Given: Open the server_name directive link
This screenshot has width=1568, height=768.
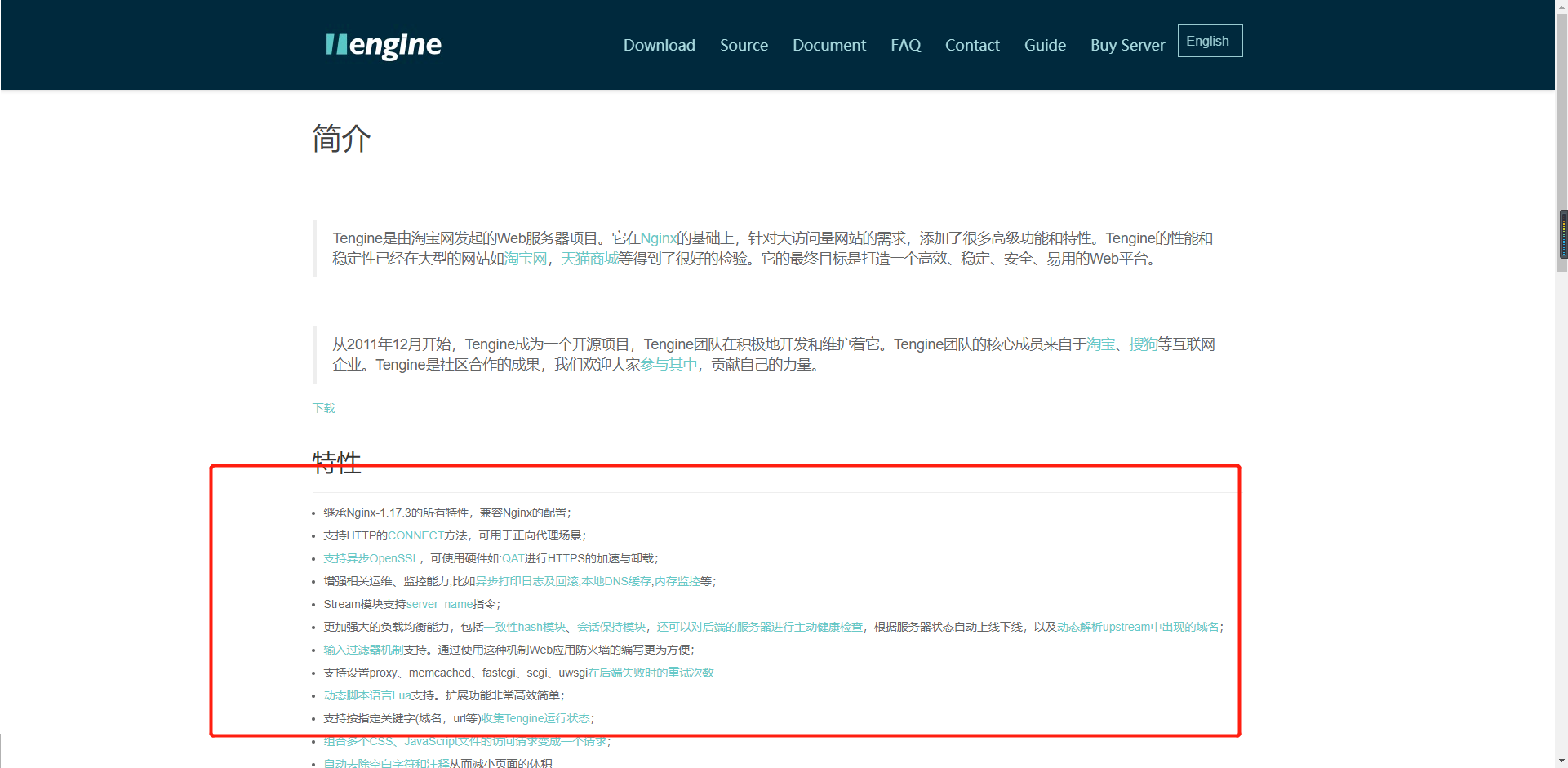Looking at the screenshot, I should point(440,604).
